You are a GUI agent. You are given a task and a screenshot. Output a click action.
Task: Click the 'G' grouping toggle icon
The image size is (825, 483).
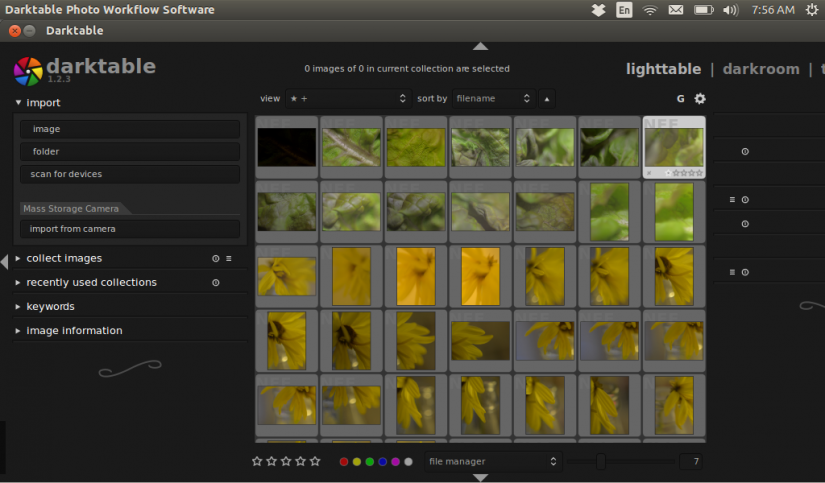[x=681, y=99]
